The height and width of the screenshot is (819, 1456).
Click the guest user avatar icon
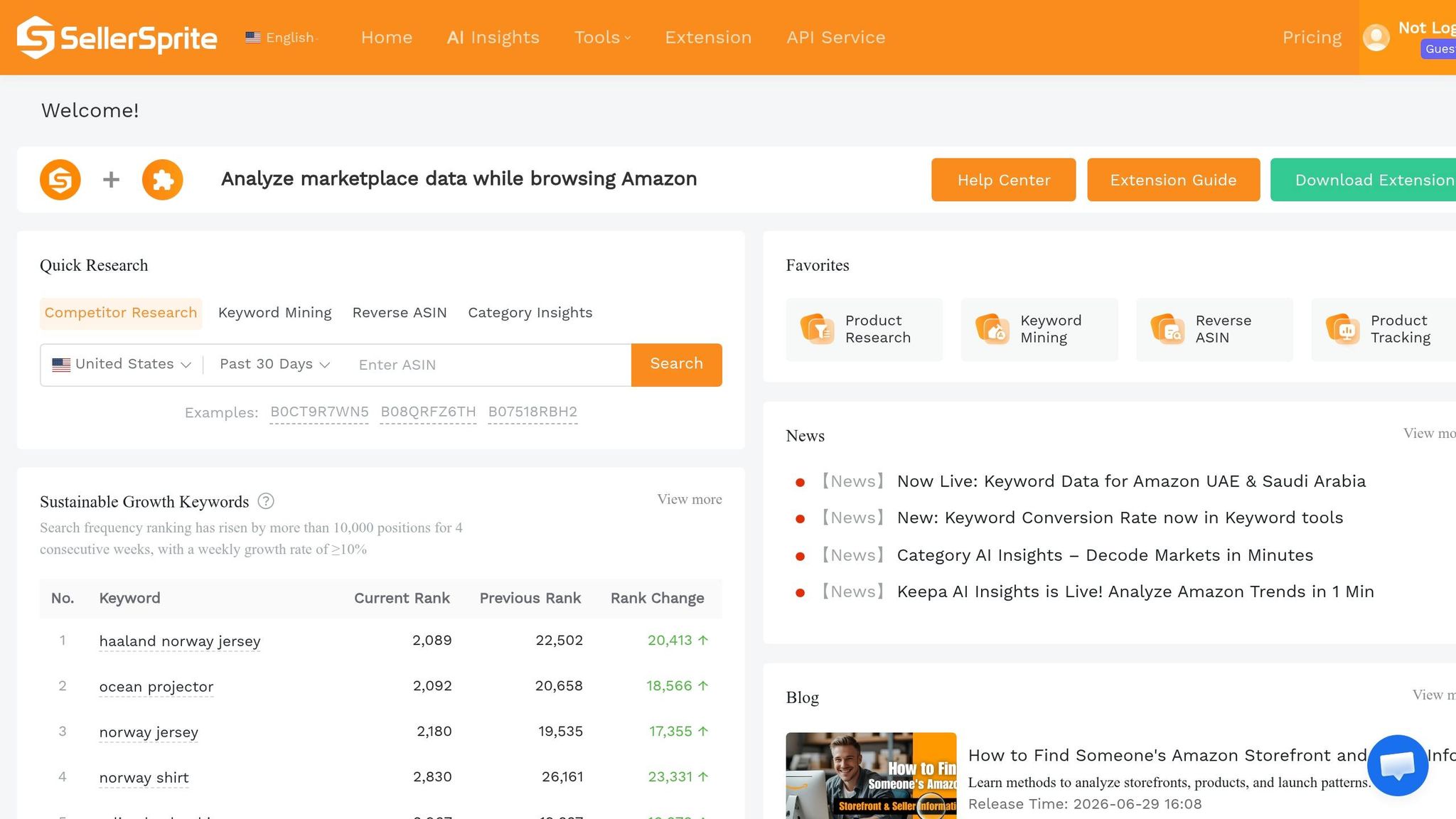click(x=1376, y=38)
